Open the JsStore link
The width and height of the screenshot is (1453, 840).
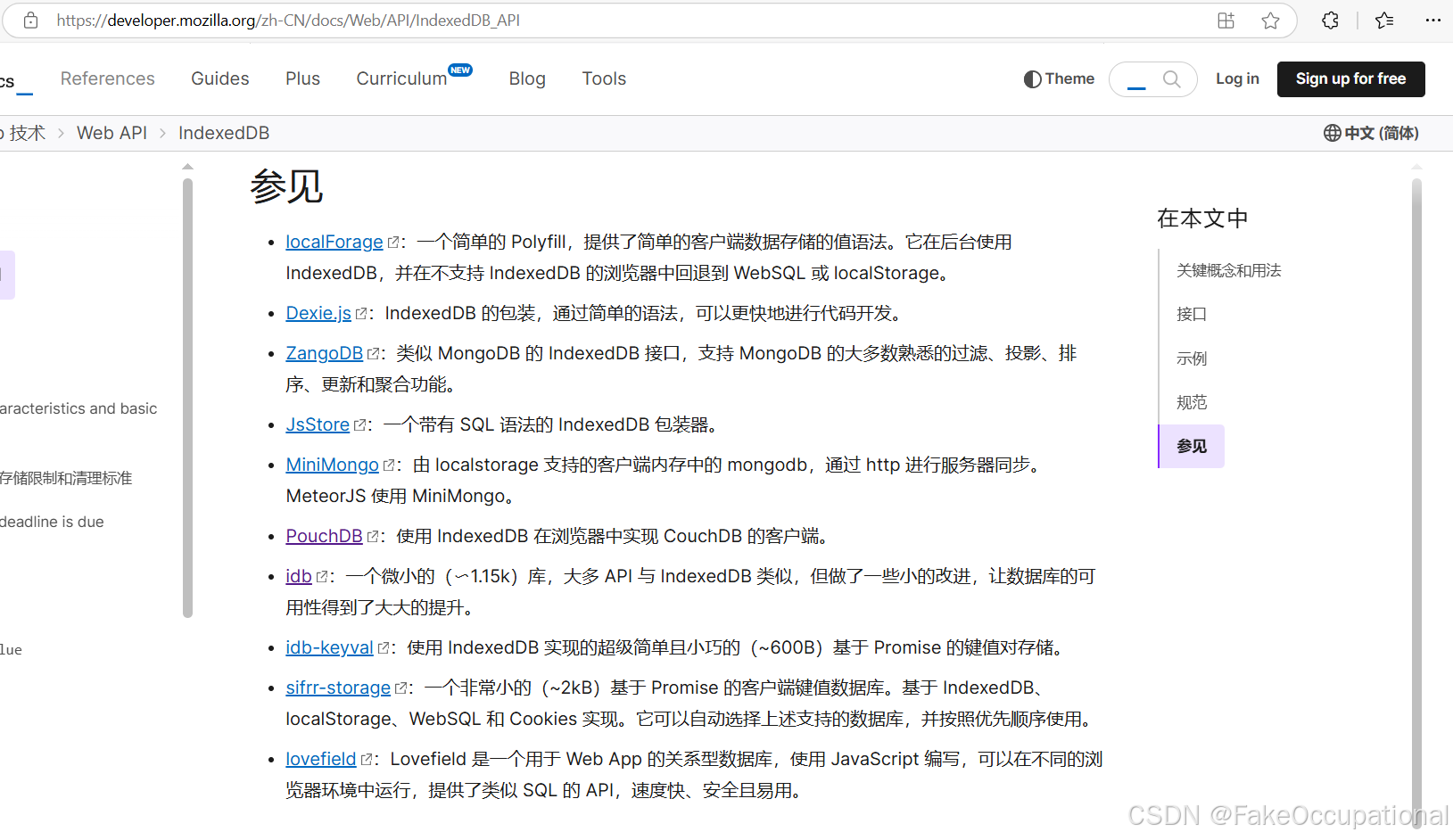(x=318, y=424)
